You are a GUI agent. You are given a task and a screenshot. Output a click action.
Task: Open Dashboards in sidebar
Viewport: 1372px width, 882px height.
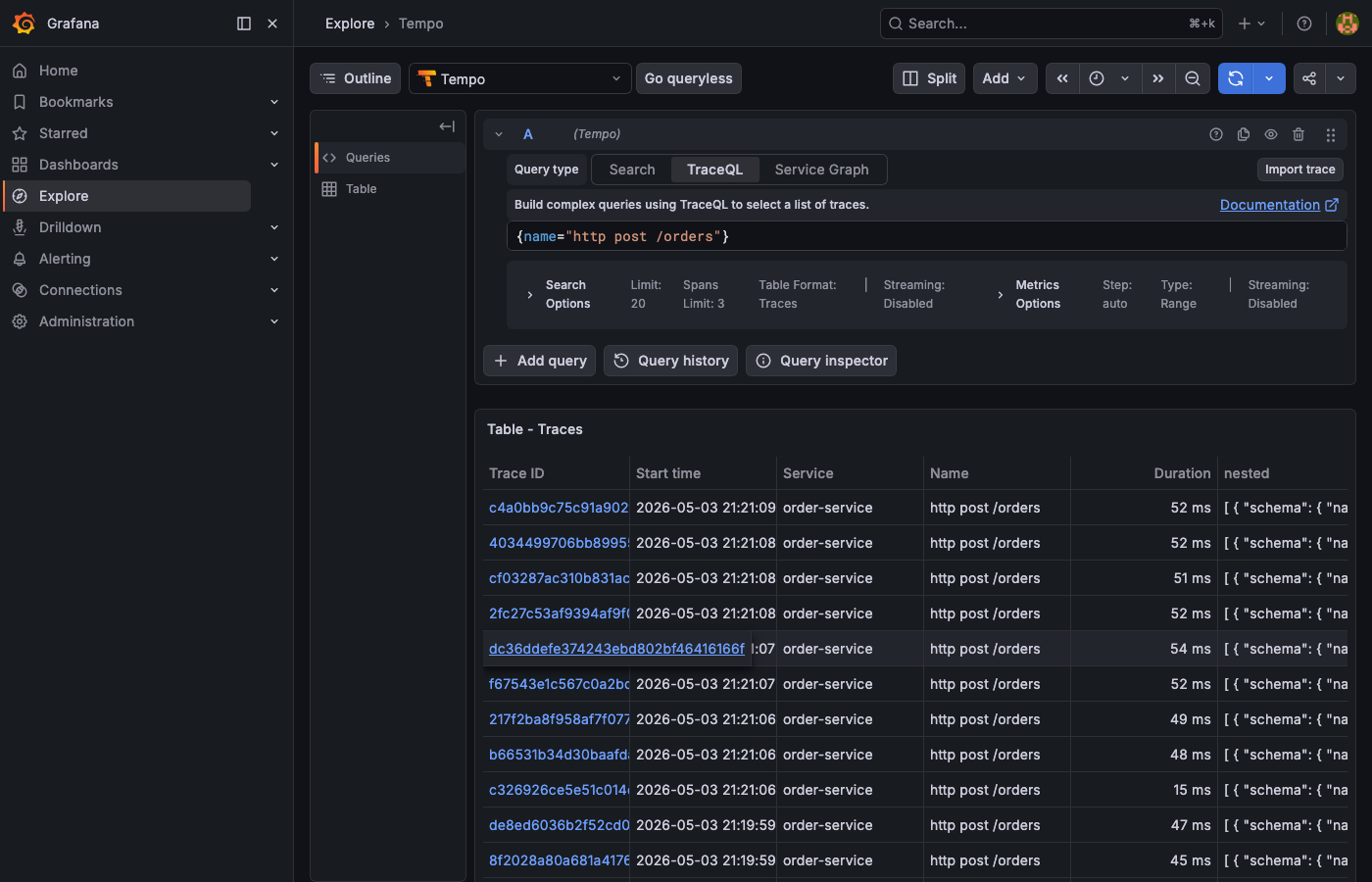tap(78, 165)
